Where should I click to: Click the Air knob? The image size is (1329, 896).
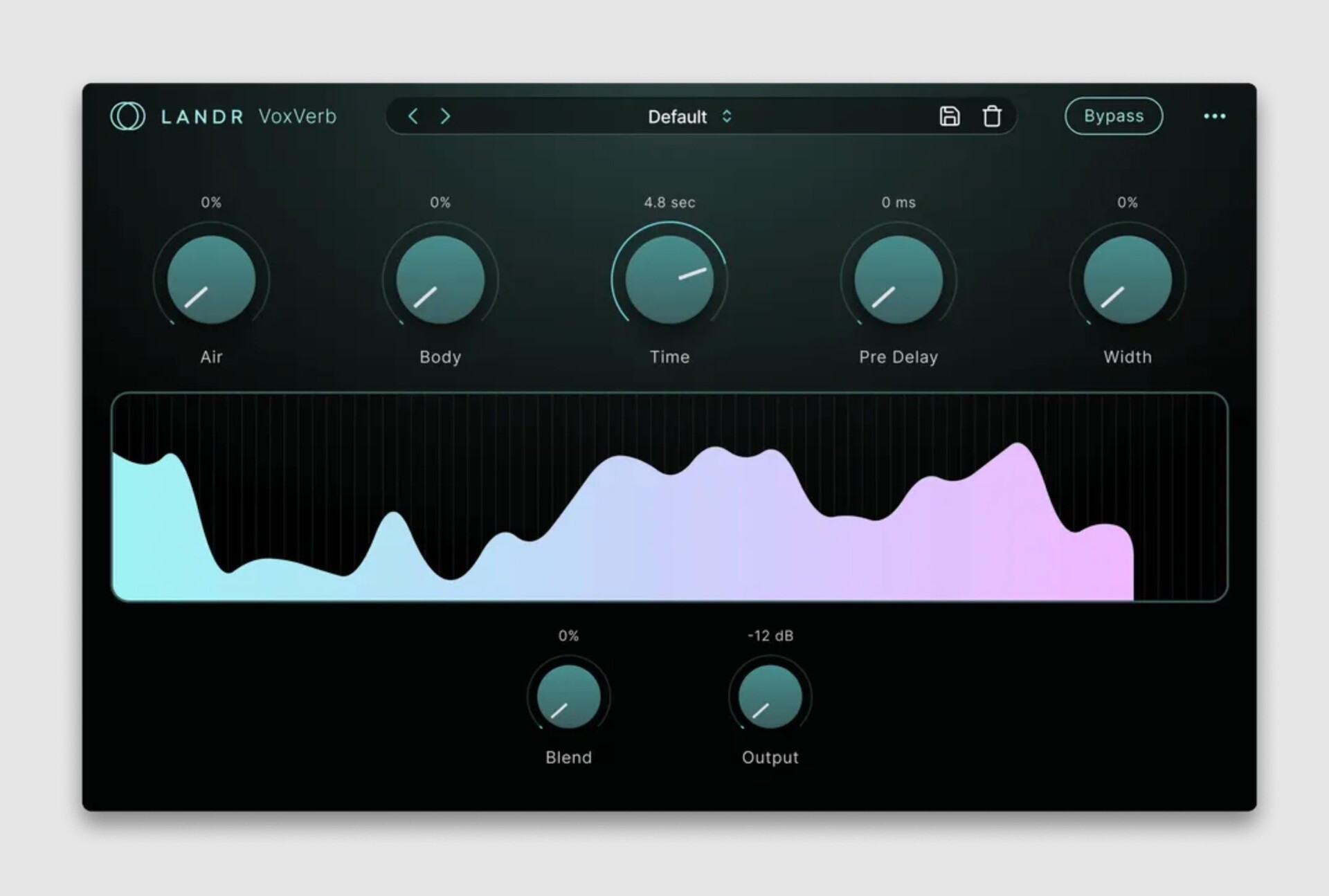[211, 280]
